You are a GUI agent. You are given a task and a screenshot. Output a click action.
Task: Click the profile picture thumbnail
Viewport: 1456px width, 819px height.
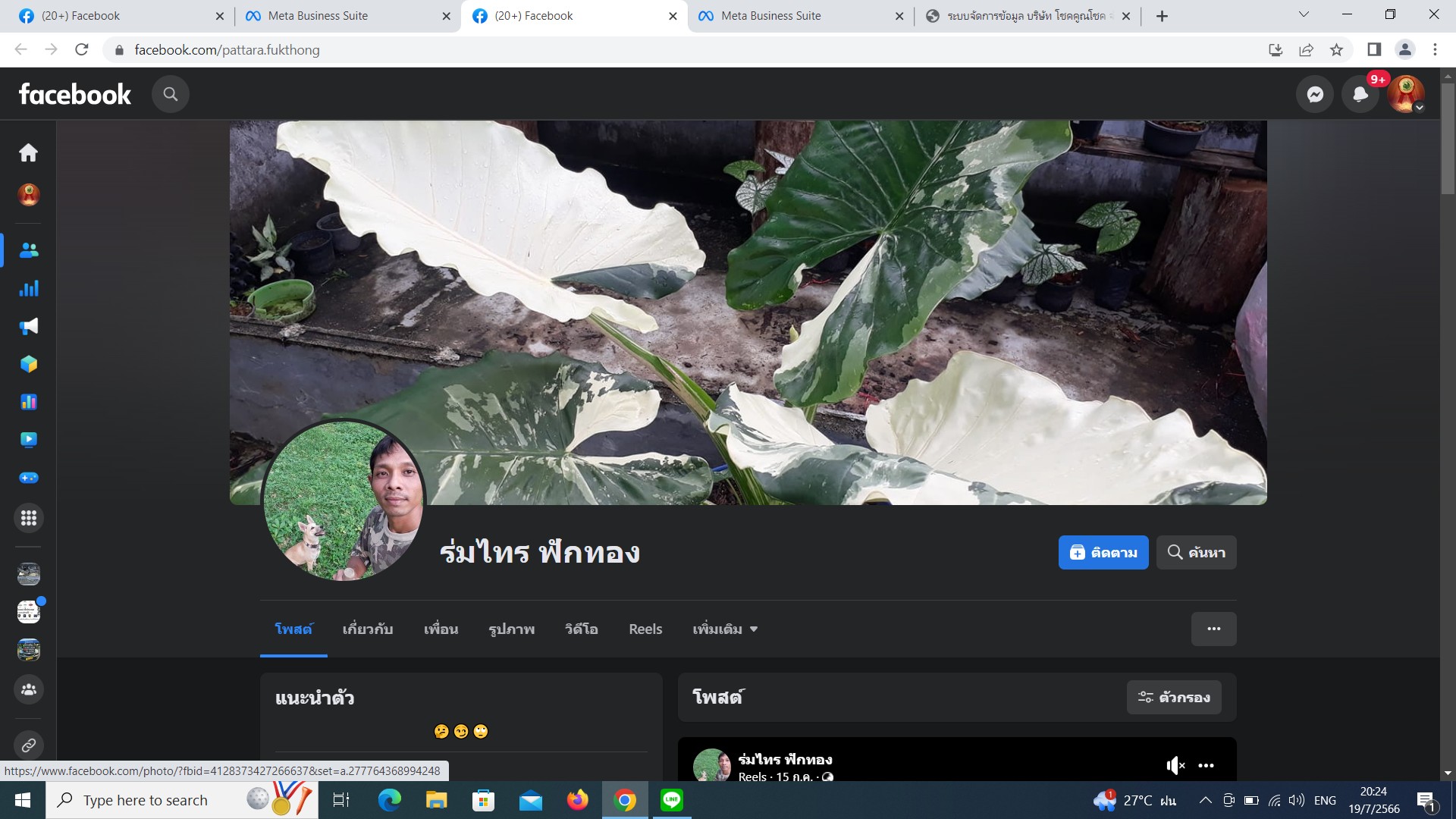pyautogui.click(x=343, y=501)
